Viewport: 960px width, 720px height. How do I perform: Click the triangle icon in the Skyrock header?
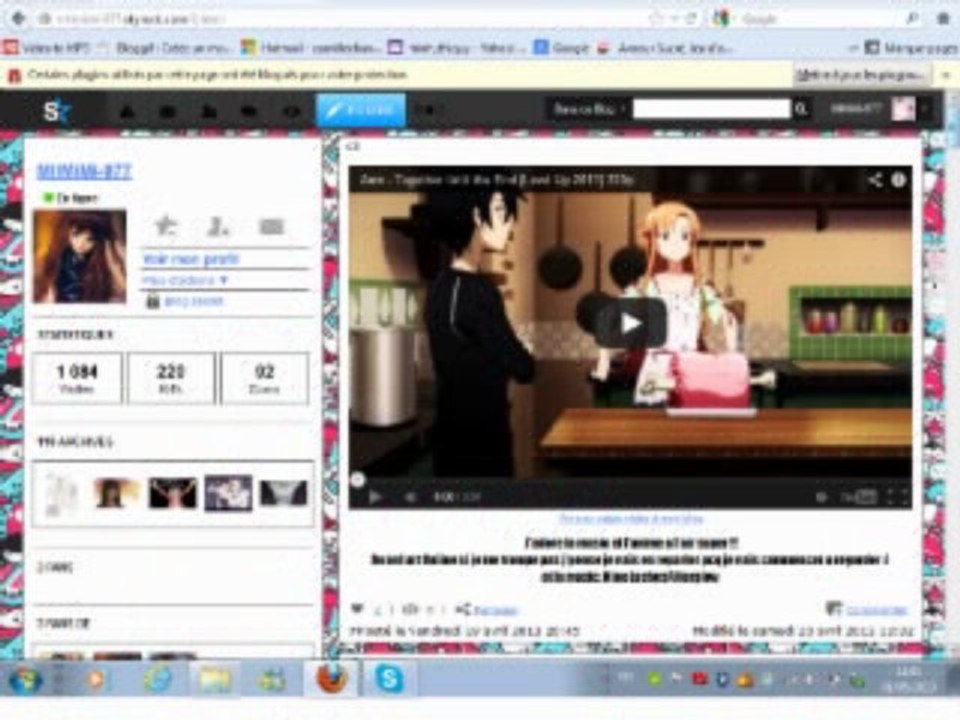pyautogui.click(x=127, y=111)
